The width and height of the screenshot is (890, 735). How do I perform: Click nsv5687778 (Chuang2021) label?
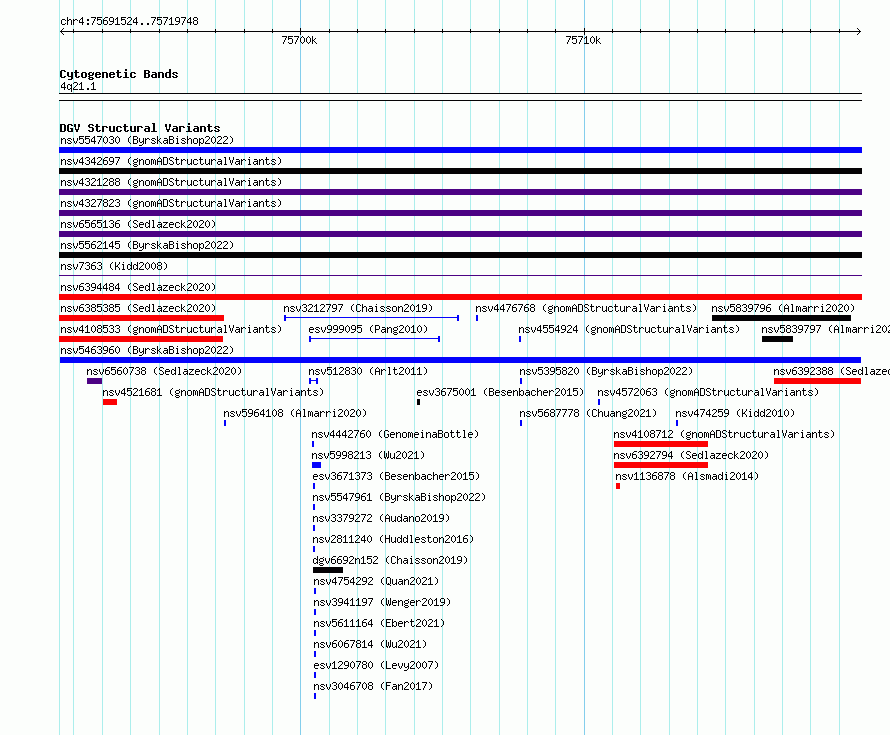pos(588,413)
